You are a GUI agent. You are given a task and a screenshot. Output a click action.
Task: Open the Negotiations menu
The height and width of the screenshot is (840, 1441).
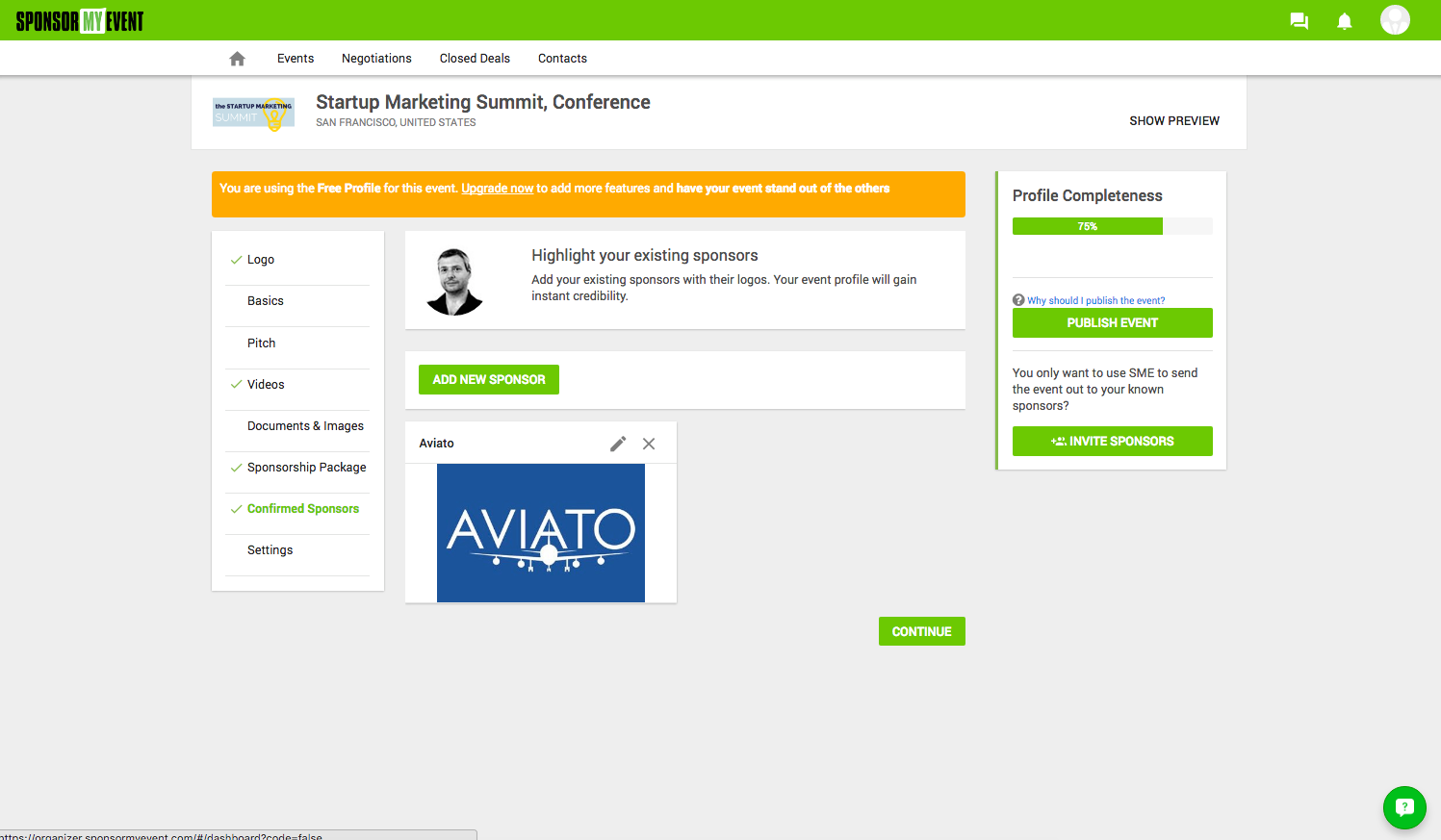(x=376, y=59)
